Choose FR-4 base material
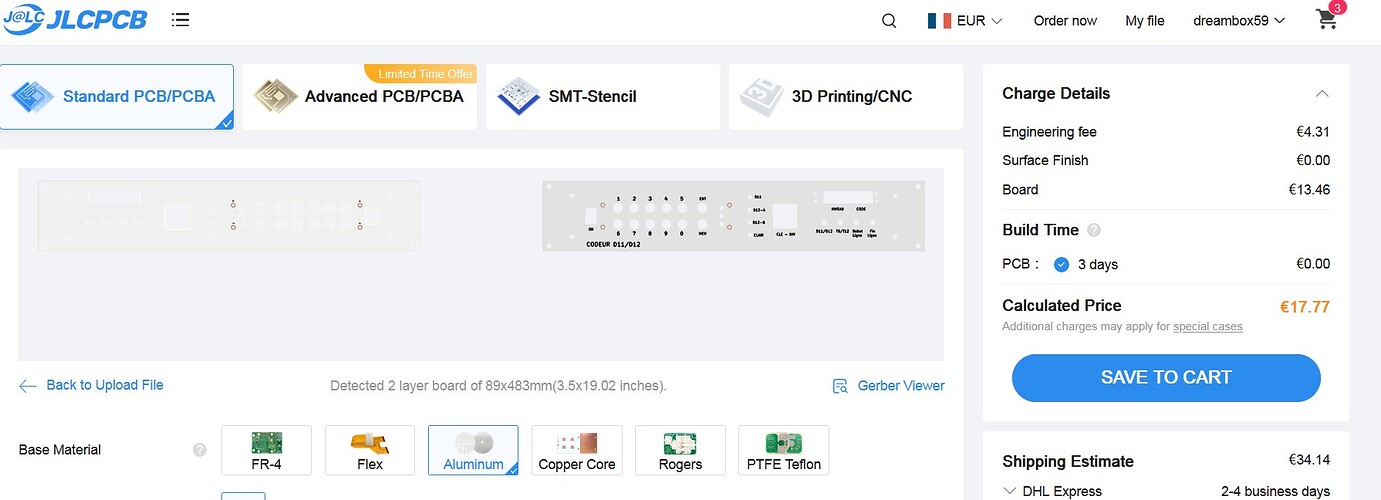The image size is (1381, 500). [x=266, y=450]
